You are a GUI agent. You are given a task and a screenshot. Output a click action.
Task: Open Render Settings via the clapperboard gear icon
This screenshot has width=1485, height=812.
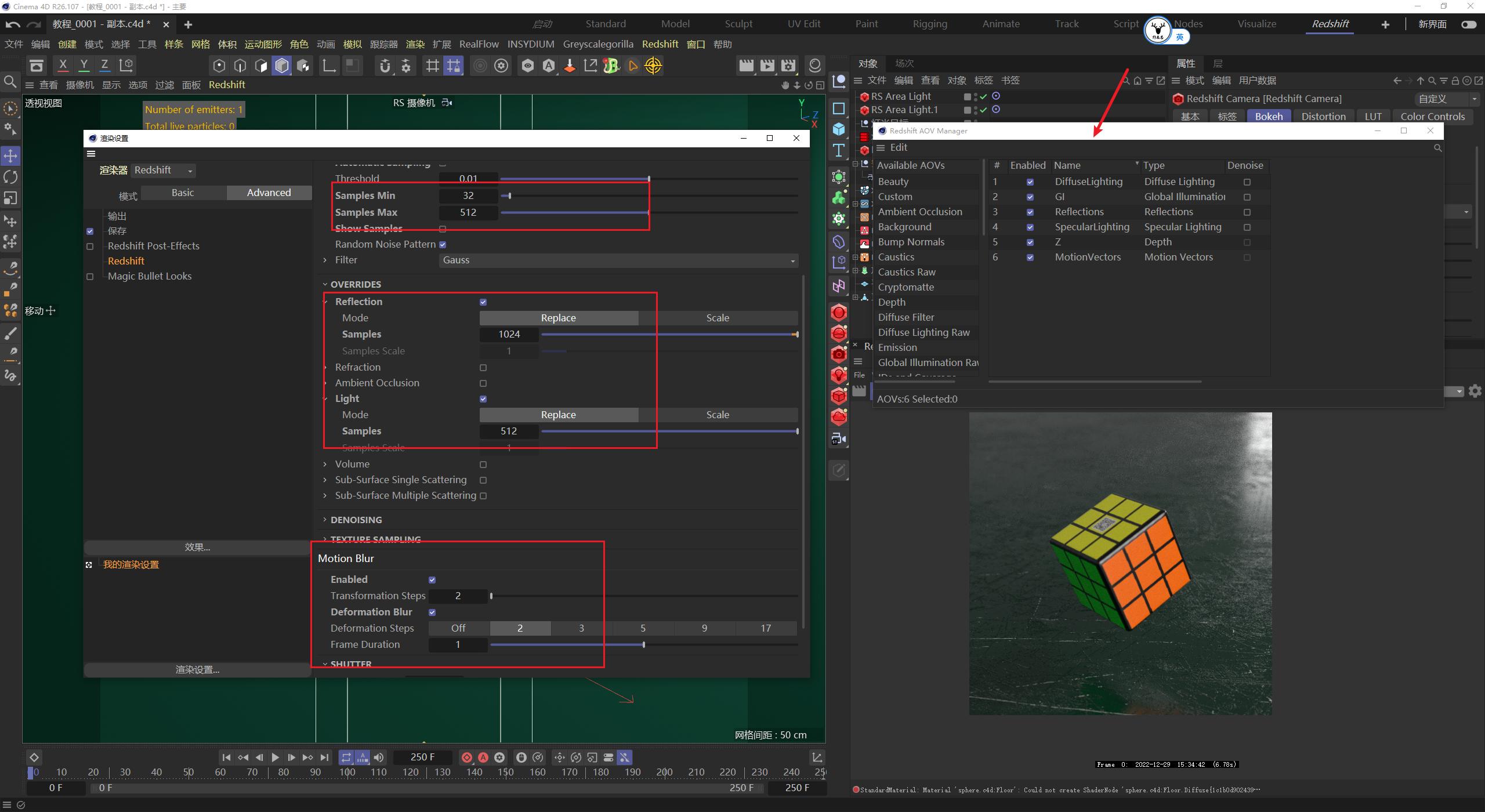tap(788, 66)
